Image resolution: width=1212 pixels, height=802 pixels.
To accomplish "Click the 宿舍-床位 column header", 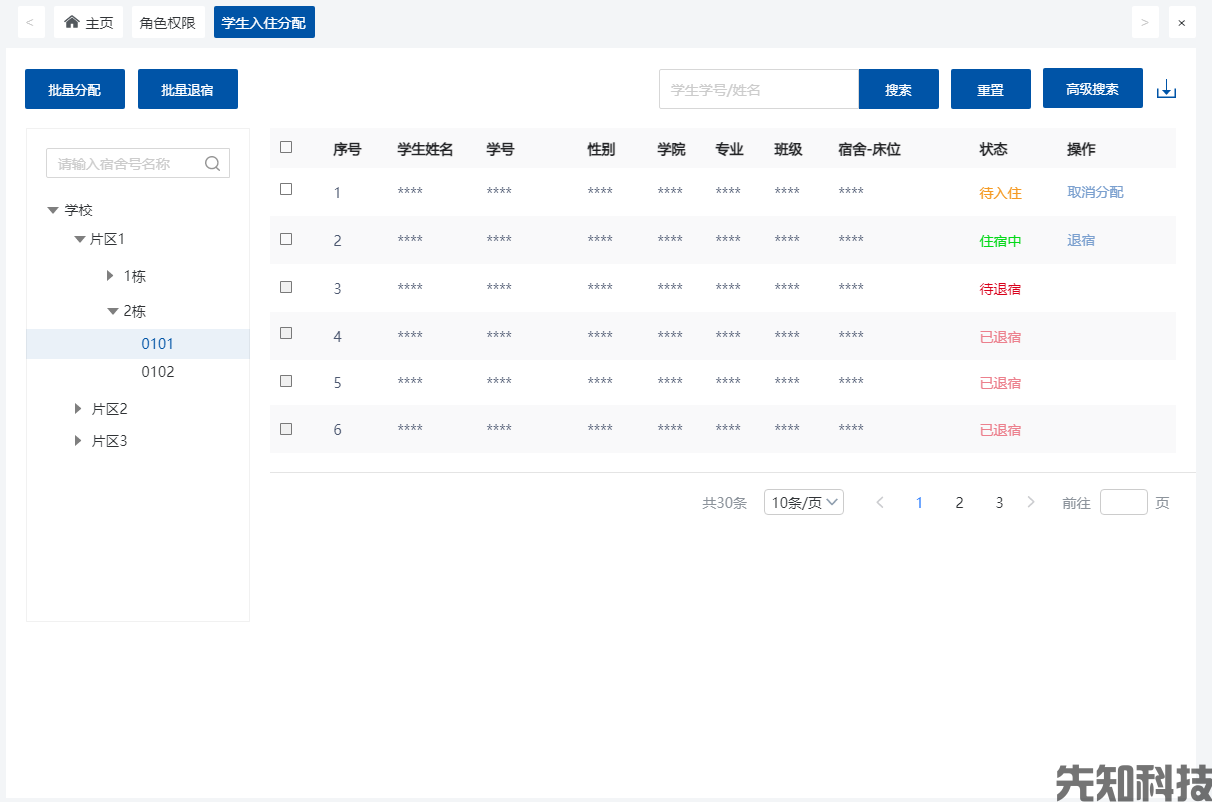I will pos(869,149).
